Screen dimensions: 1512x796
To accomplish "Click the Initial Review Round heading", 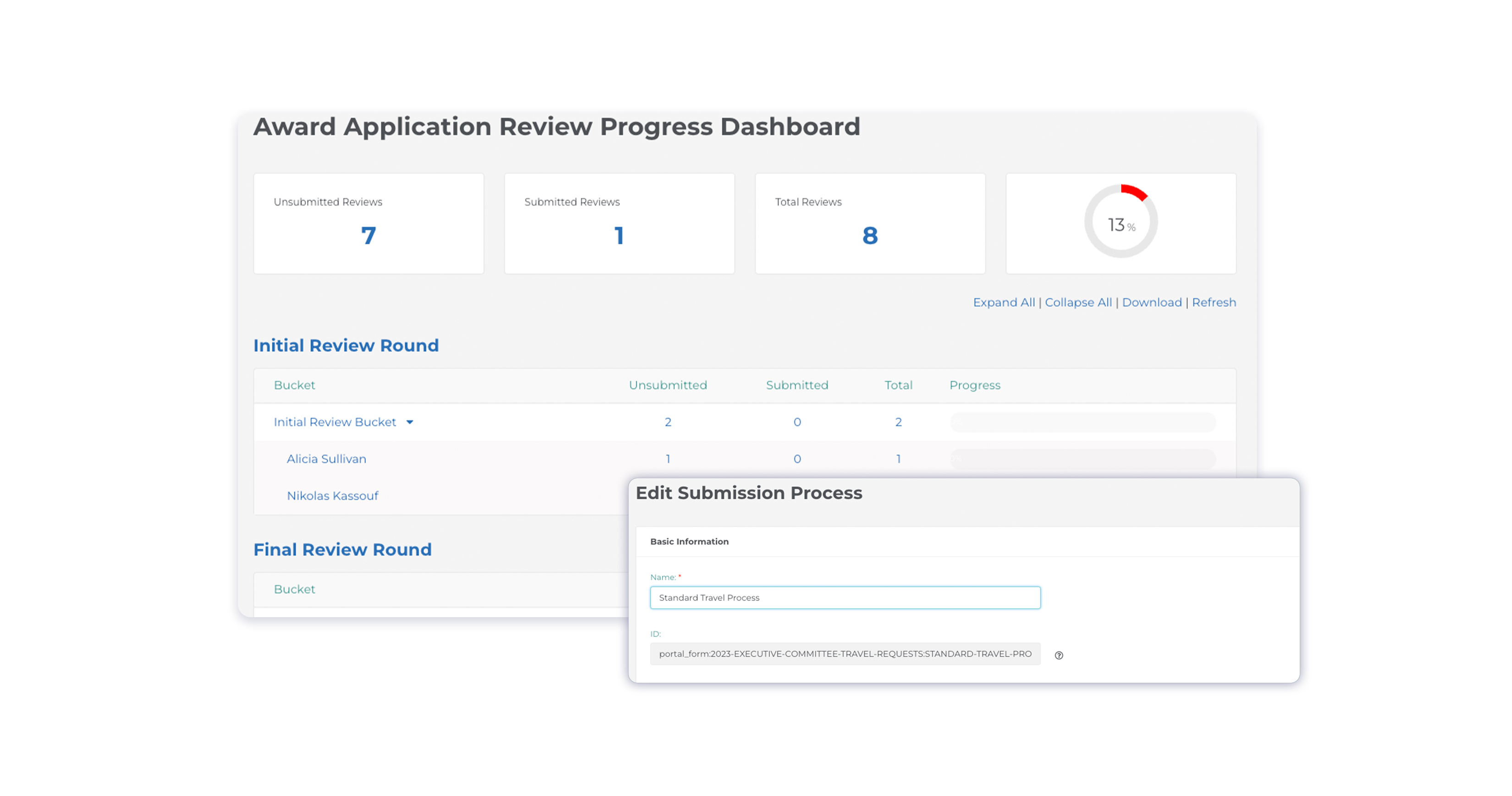I will point(346,345).
